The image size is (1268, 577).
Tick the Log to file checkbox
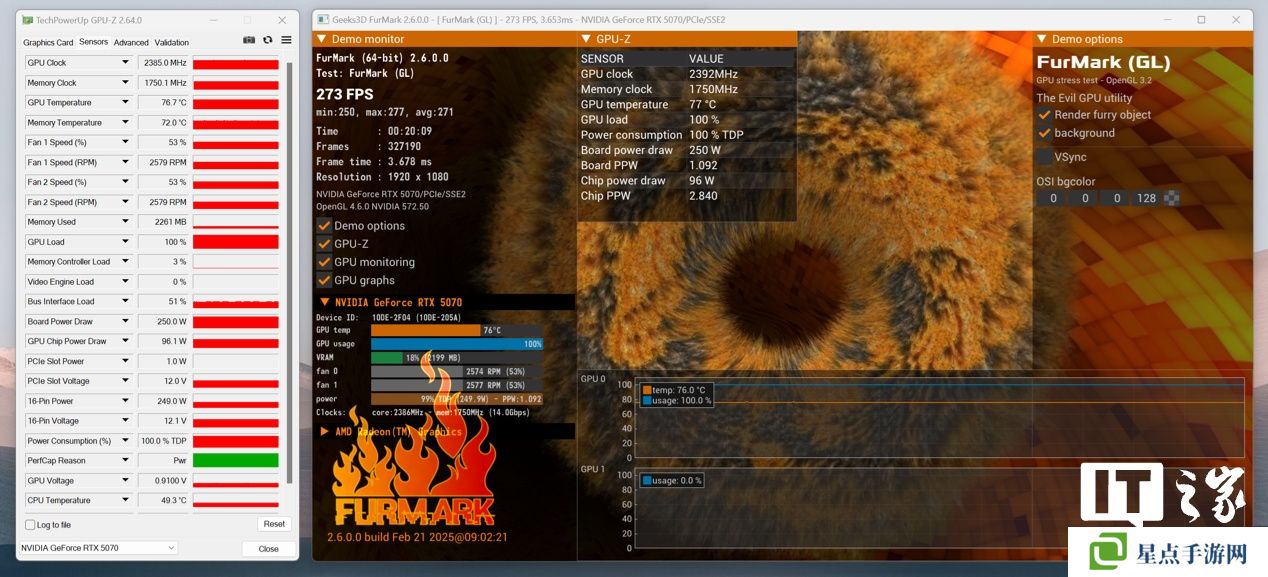coord(30,525)
